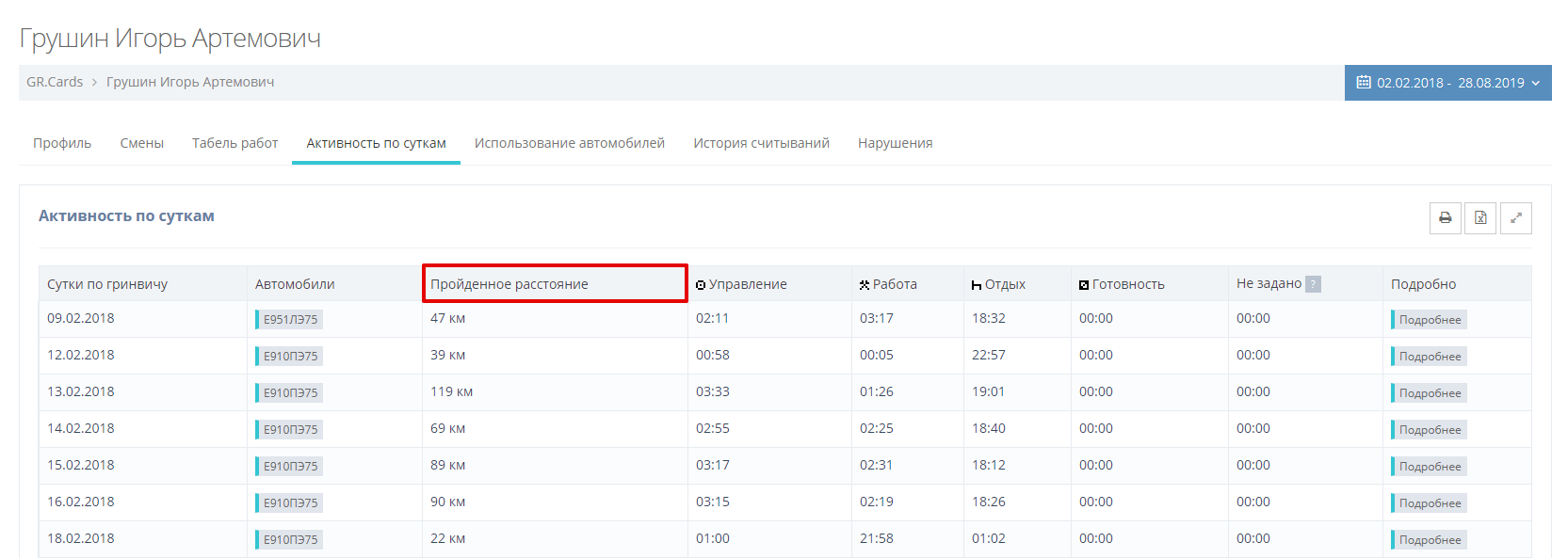Sort by Пройденное расстояние column header
The width and height of the screenshot is (1568, 558).
pos(509,284)
